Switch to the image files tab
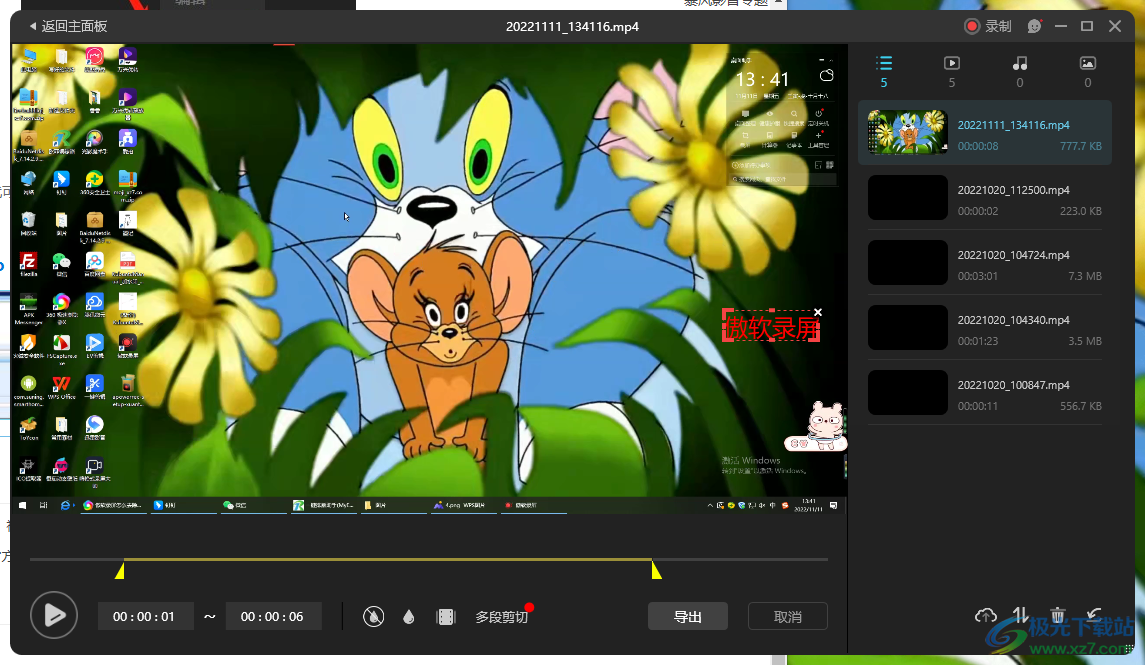This screenshot has width=1145, height=665. pyautogui.click(x=1087, y=72)
